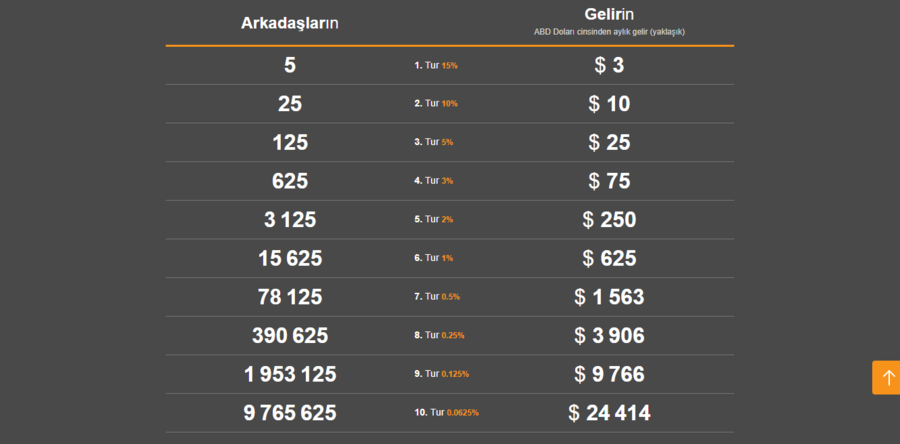Screen dimensions: 900x444
Task: Click the 5. Tur 2% label
Action: point(433,219)
